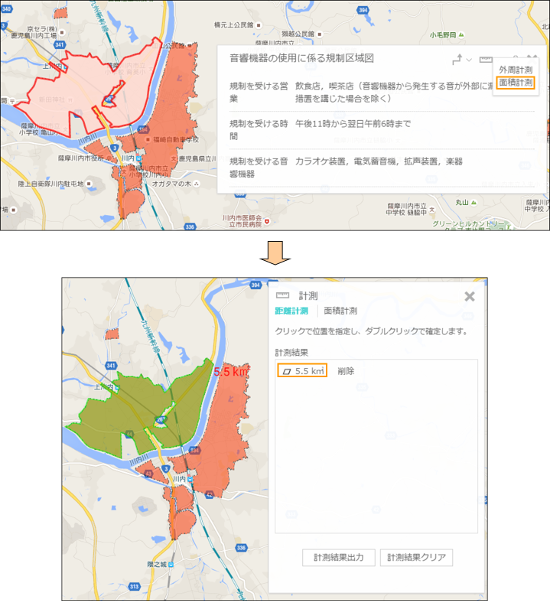Click the 川内 station icon on the upper map
This screenshot has height=601, width=550.
(x=138, y=158)
